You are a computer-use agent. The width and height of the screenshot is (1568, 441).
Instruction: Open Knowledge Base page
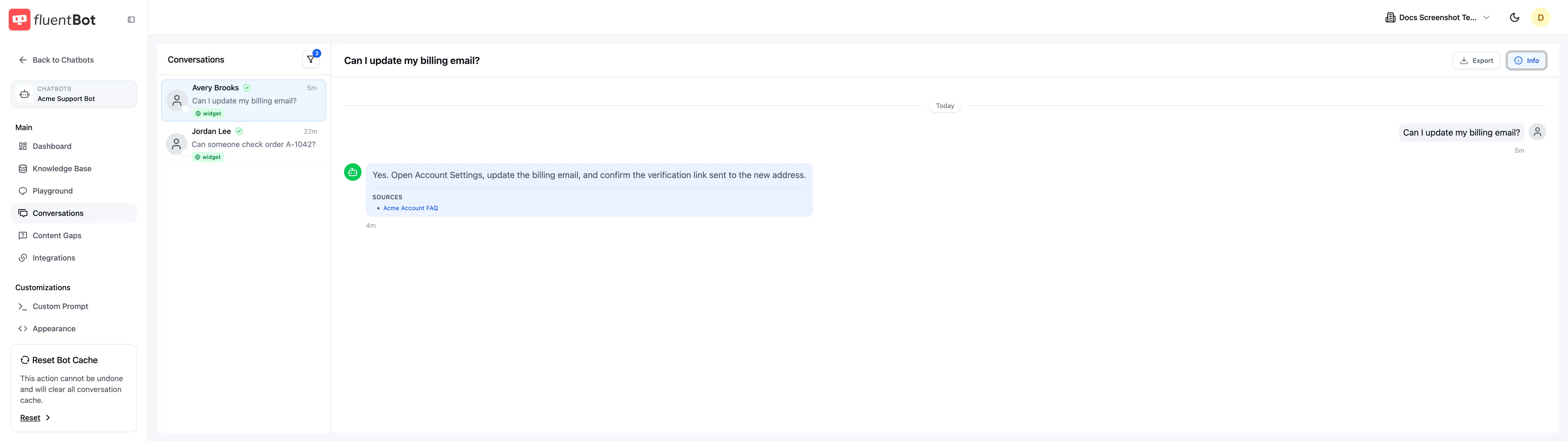click(x=74, y=169)
